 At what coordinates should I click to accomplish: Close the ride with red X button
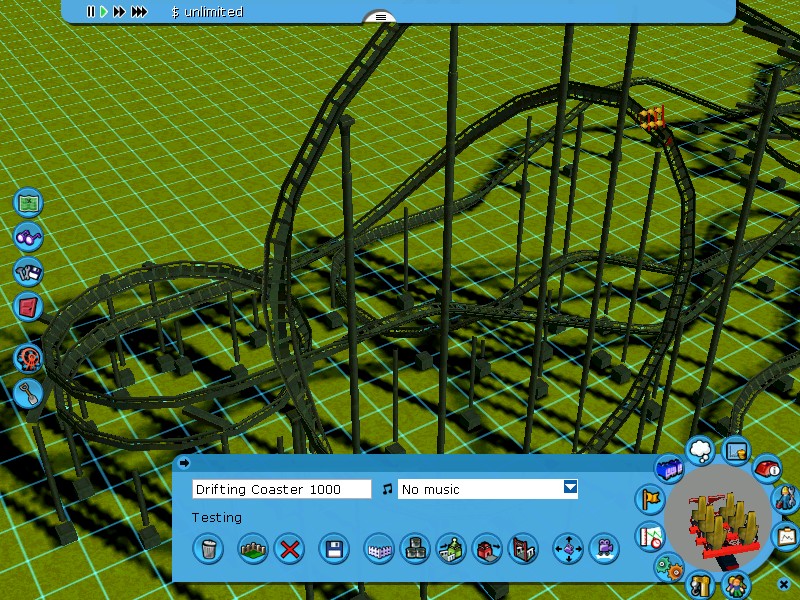[290, 548]
